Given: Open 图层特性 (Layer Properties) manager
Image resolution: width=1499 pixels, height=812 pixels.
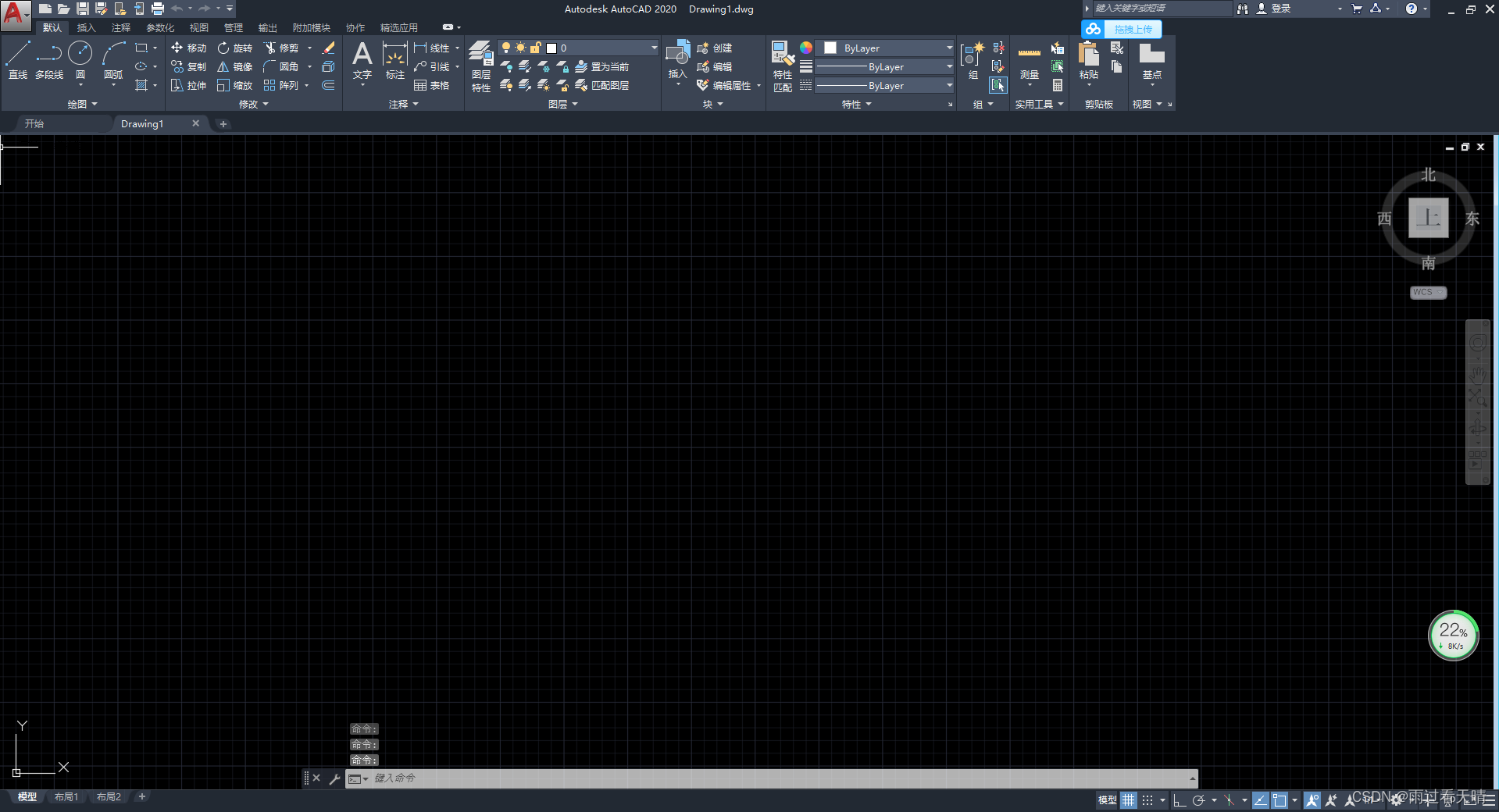Looking at the screenshot, I should [x=481, y=66].
